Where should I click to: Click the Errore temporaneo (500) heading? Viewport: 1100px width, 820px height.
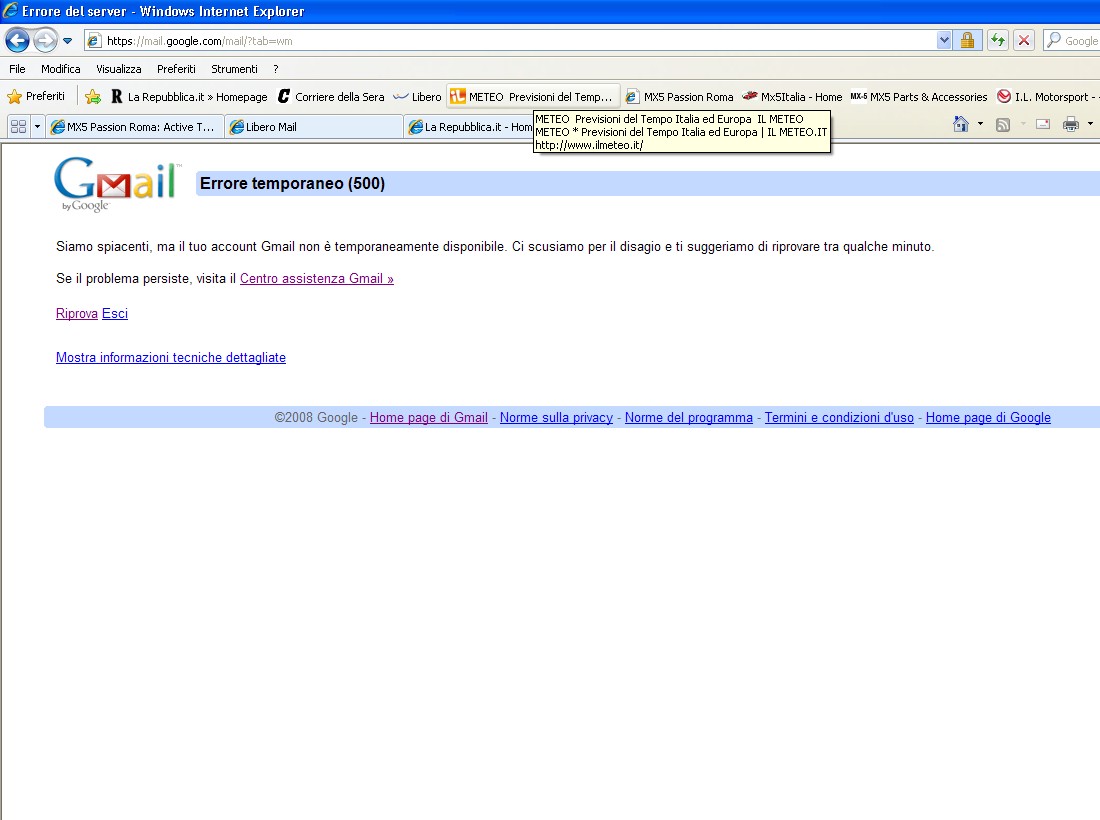pos(293,184)
